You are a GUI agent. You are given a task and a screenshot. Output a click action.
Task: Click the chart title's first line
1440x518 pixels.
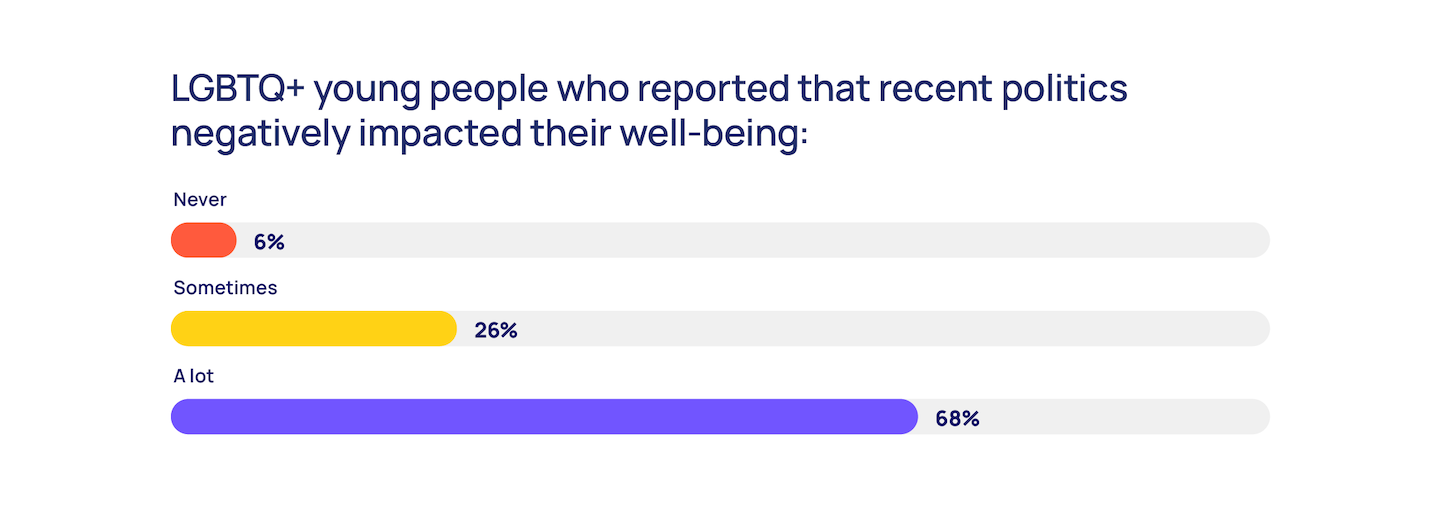(x=650, y=90)
